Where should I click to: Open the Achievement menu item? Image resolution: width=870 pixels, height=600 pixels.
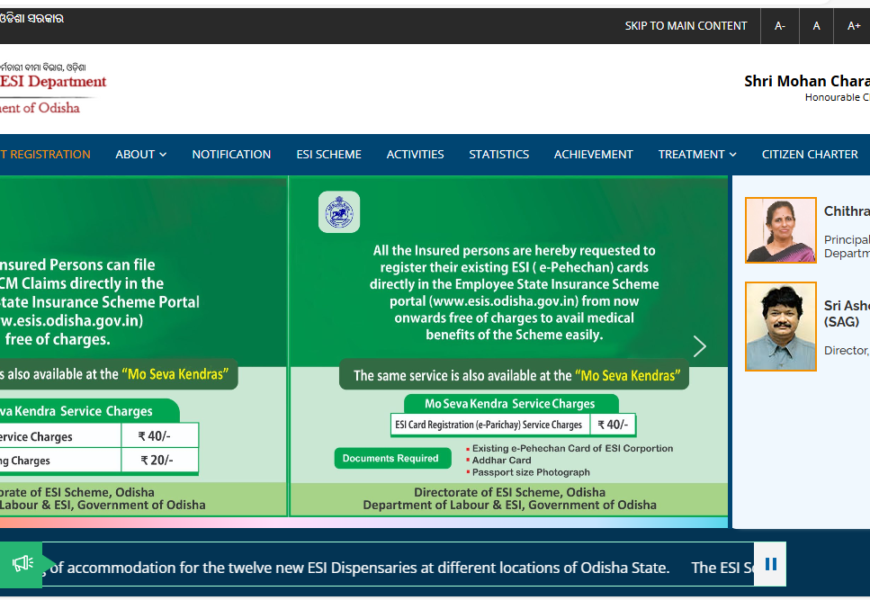tap(593, 154)
